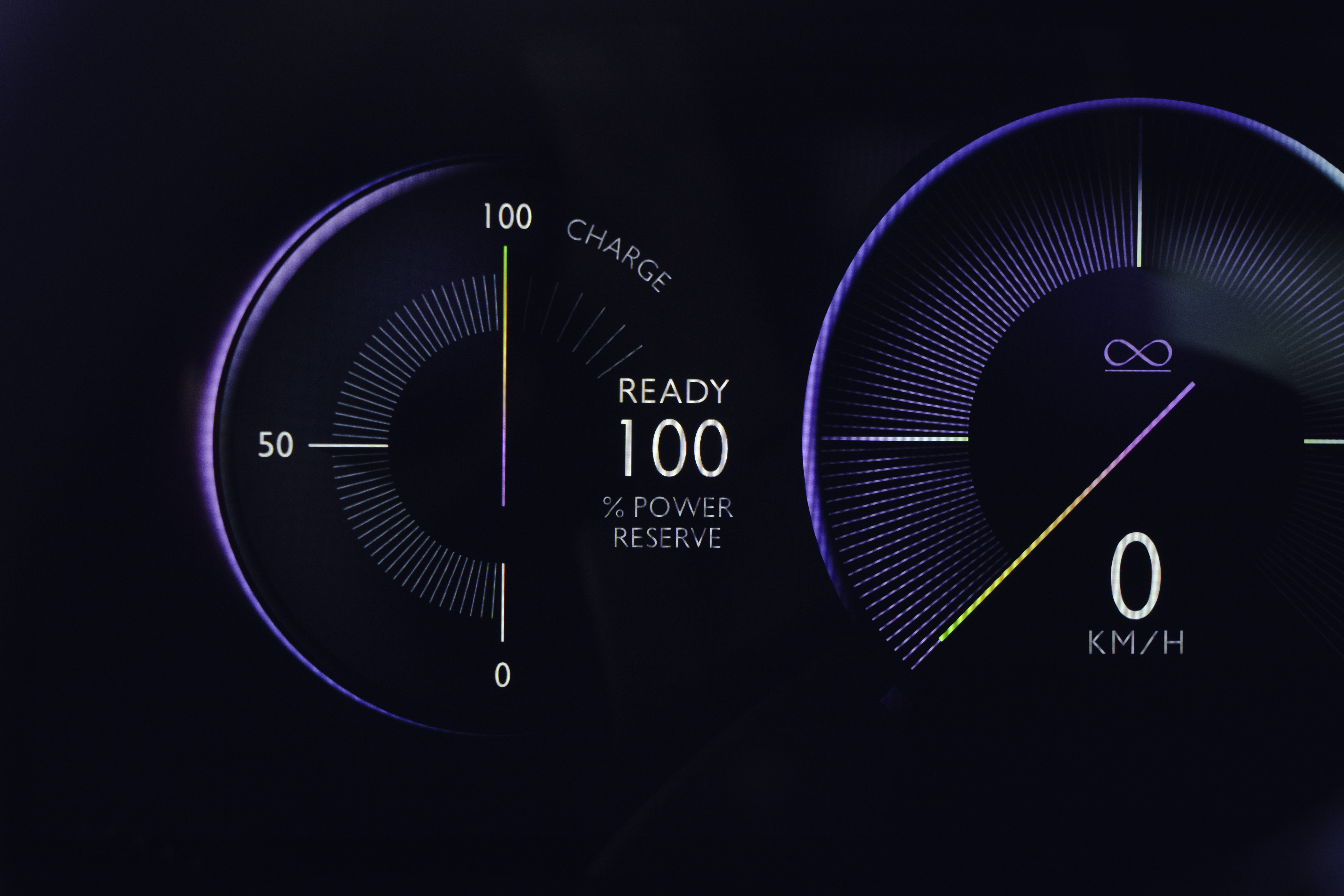Click the horizontal marker on the speedometer's left
Viewport: 1344px width, 896px height.
point(894,439)
